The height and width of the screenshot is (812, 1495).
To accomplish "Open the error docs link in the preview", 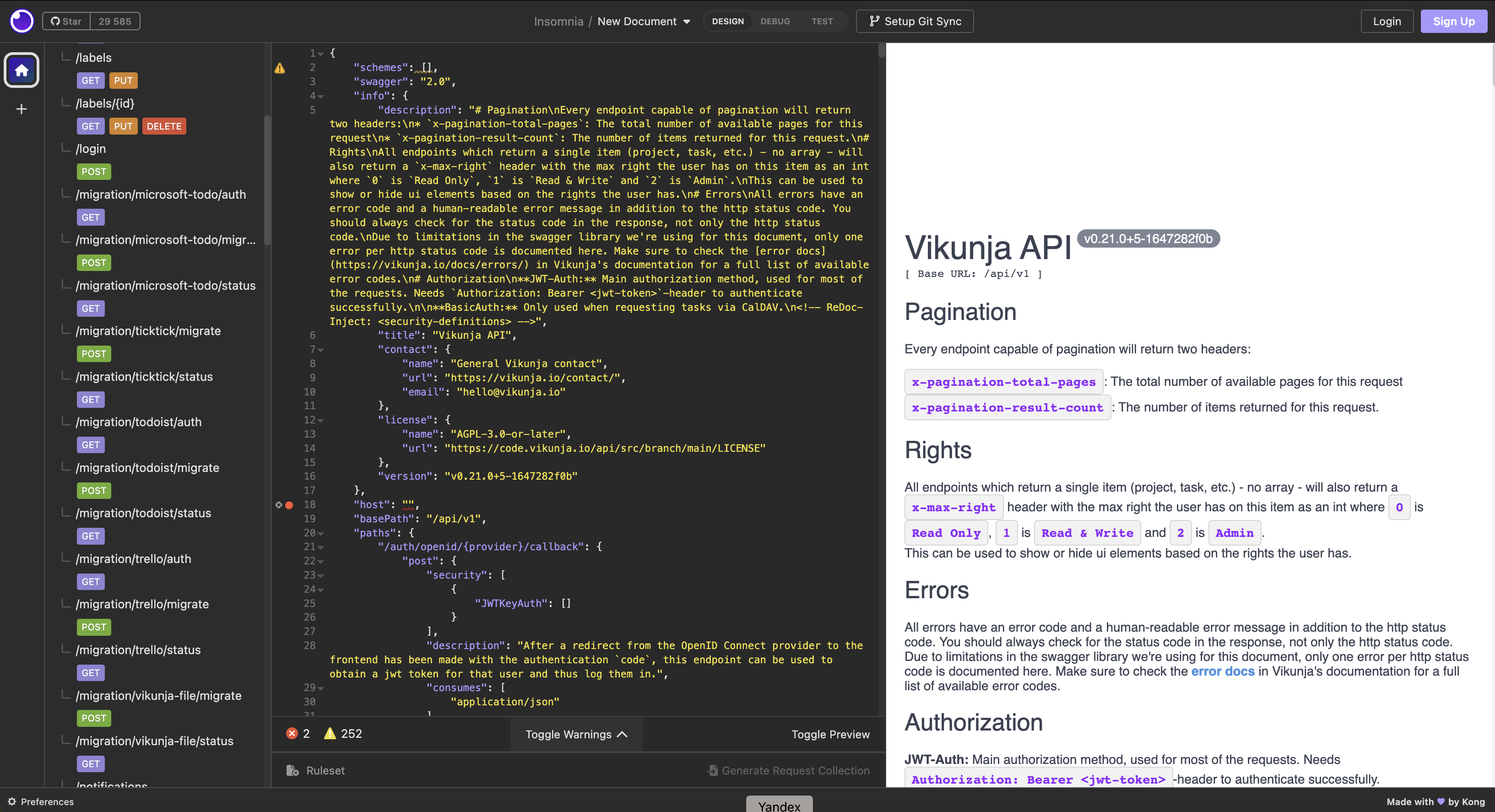I will pyautogui.click(x=1222, y=671).
